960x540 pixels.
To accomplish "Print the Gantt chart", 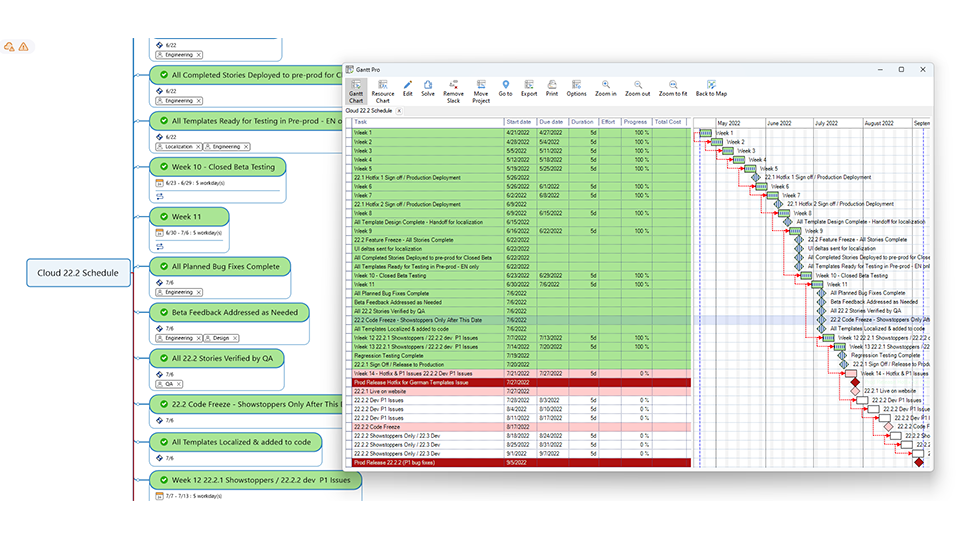I will (x=552, y=88).
